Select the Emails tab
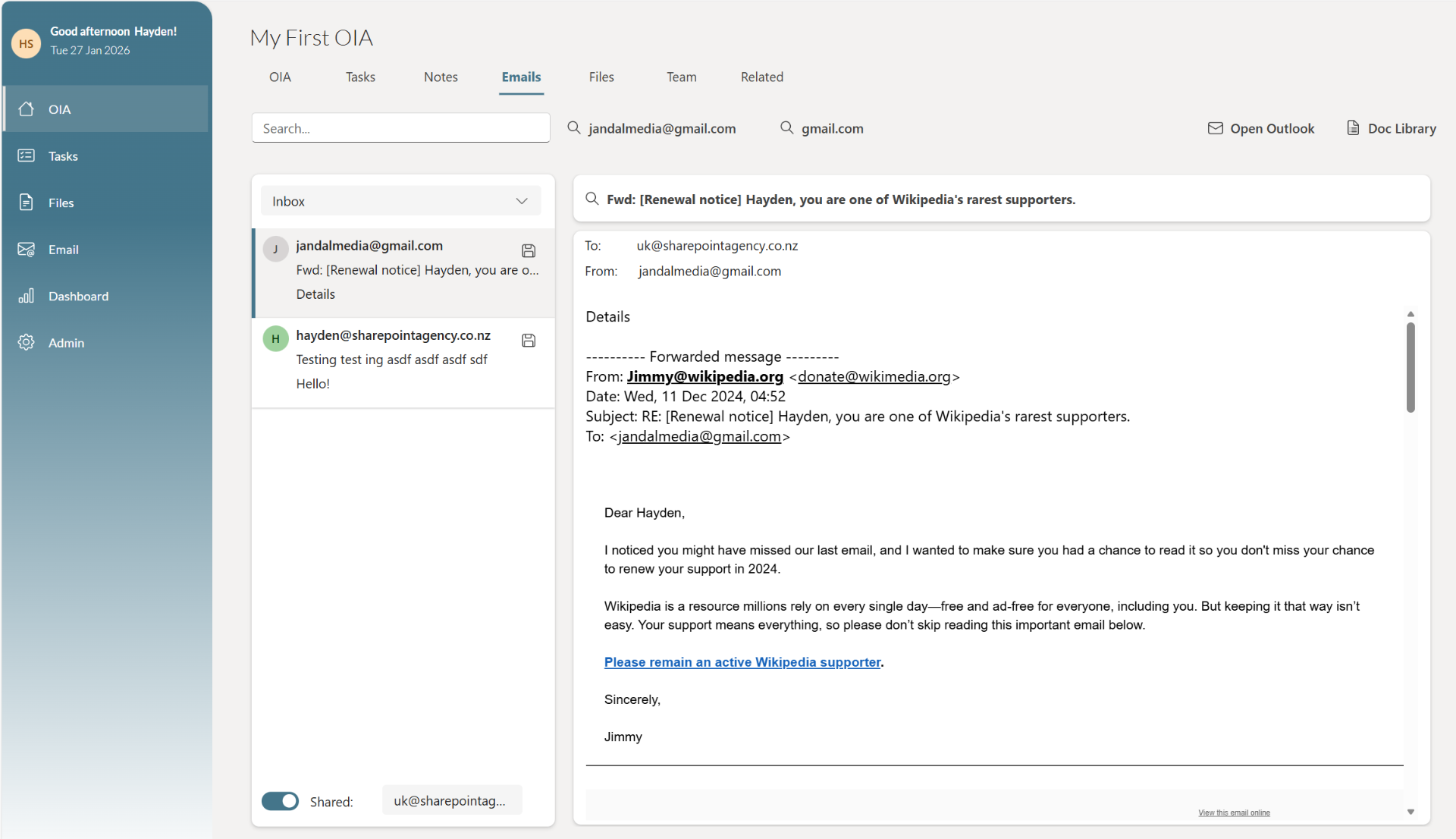 pyautogui.click(x=521, y=77)
